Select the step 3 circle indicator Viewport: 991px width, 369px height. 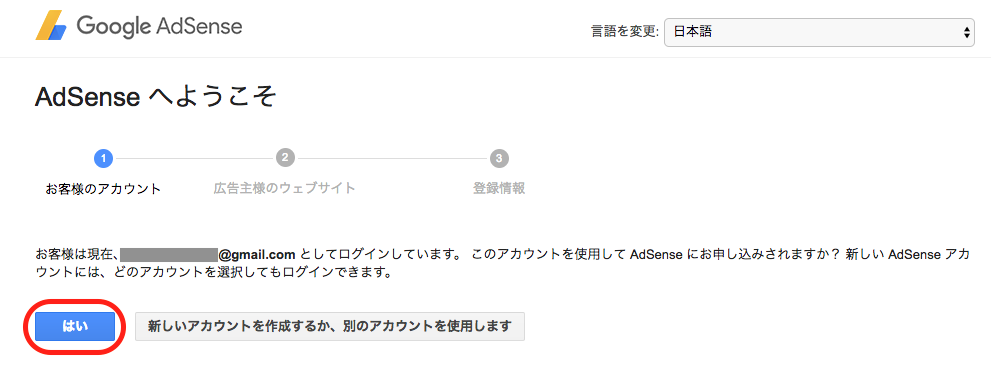pyautogui.click(x=499, y=158)
